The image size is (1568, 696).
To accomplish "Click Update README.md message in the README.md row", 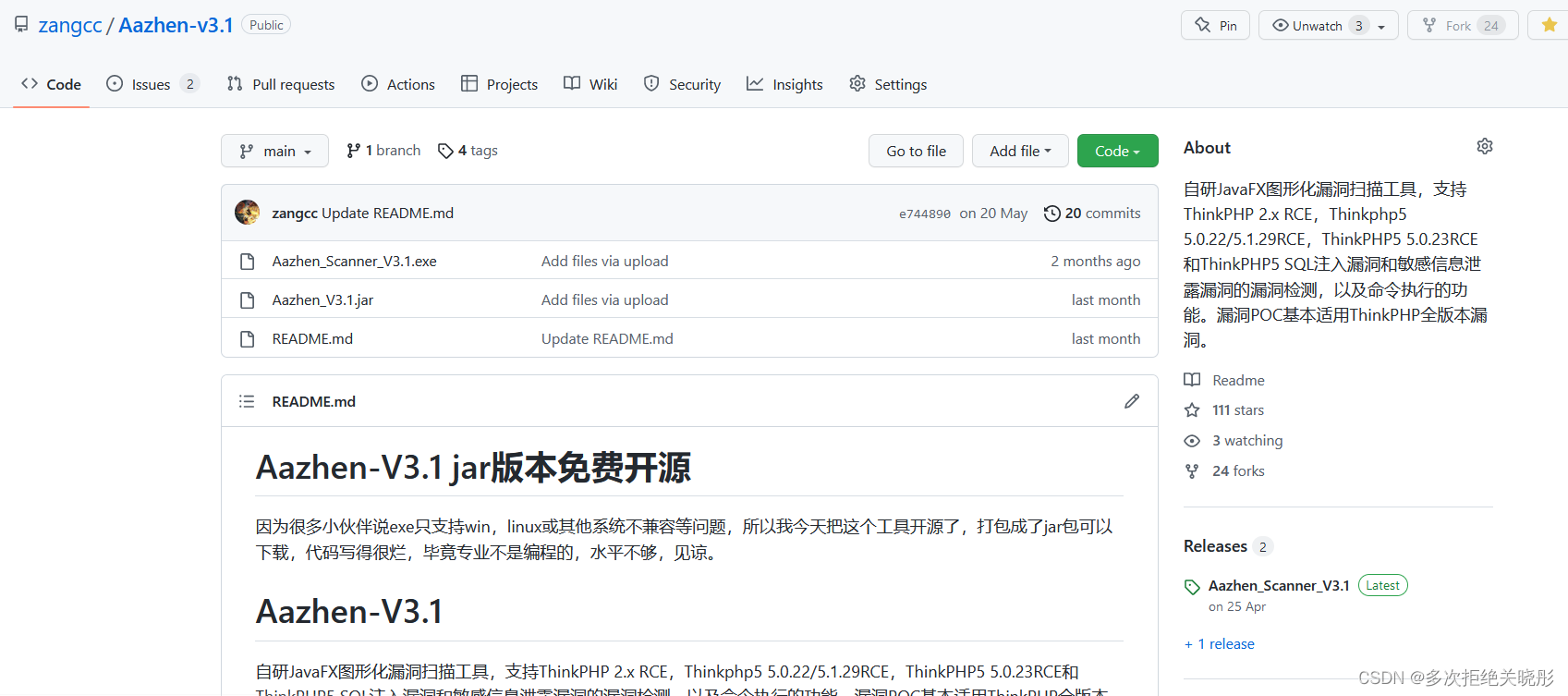I will [607, 339].
